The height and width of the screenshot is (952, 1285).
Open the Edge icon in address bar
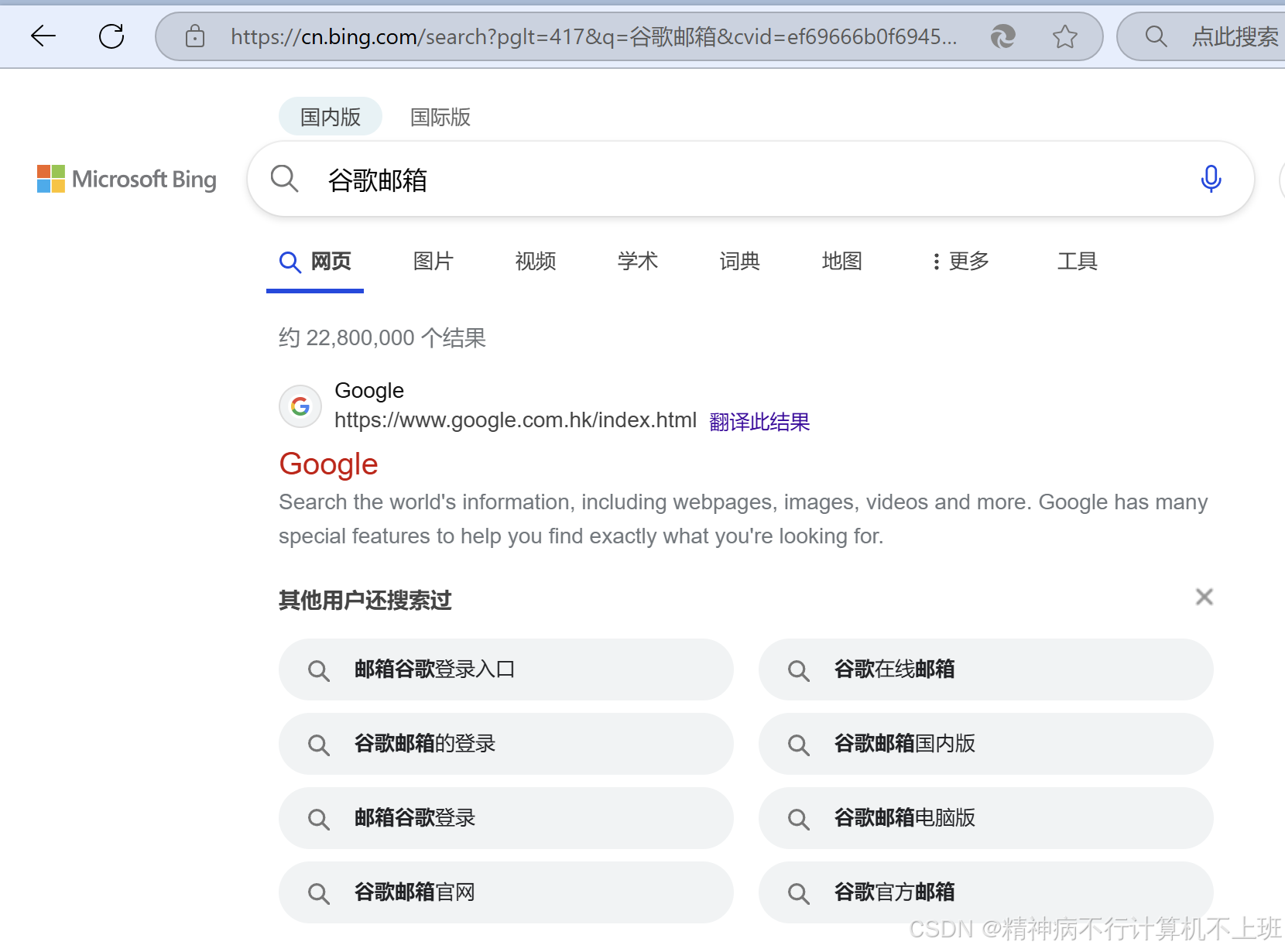(1003, 36)
